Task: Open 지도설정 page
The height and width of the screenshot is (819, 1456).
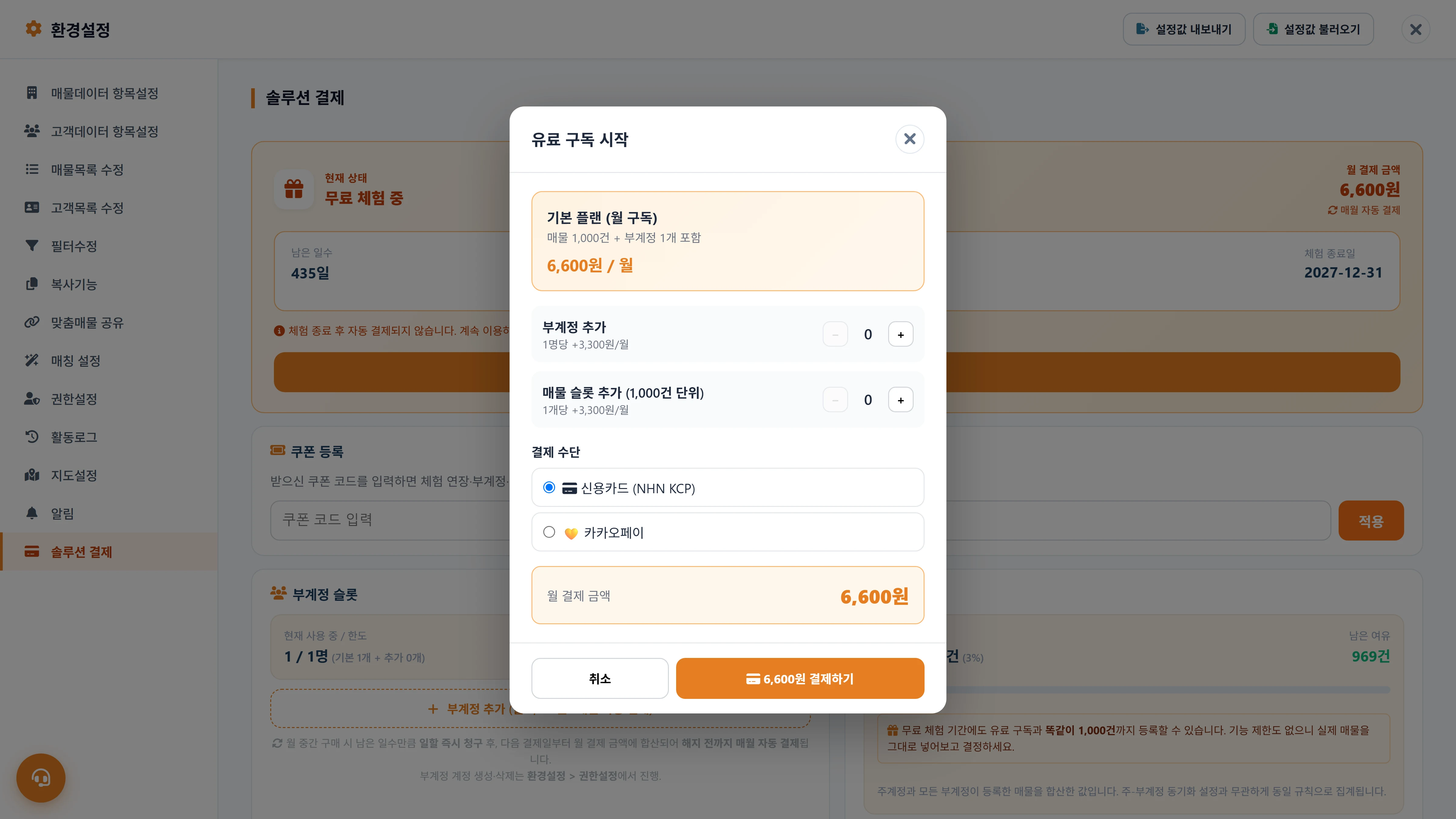Action: (x=109, y=475)
